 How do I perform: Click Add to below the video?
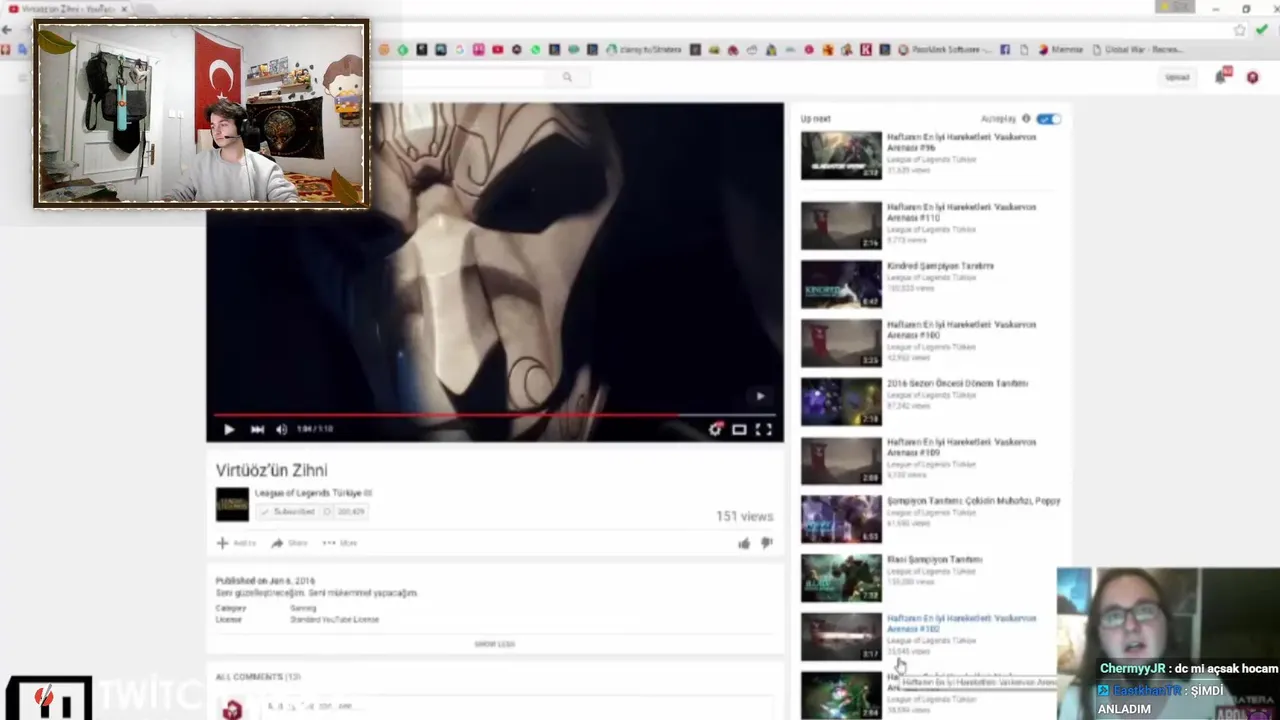(237, 543)
